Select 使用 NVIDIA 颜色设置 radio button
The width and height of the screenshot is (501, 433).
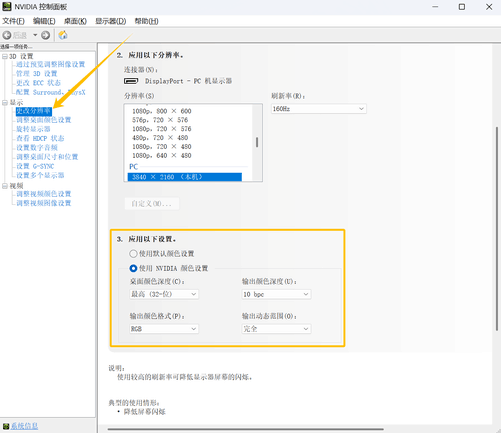(x=133, y=268)
